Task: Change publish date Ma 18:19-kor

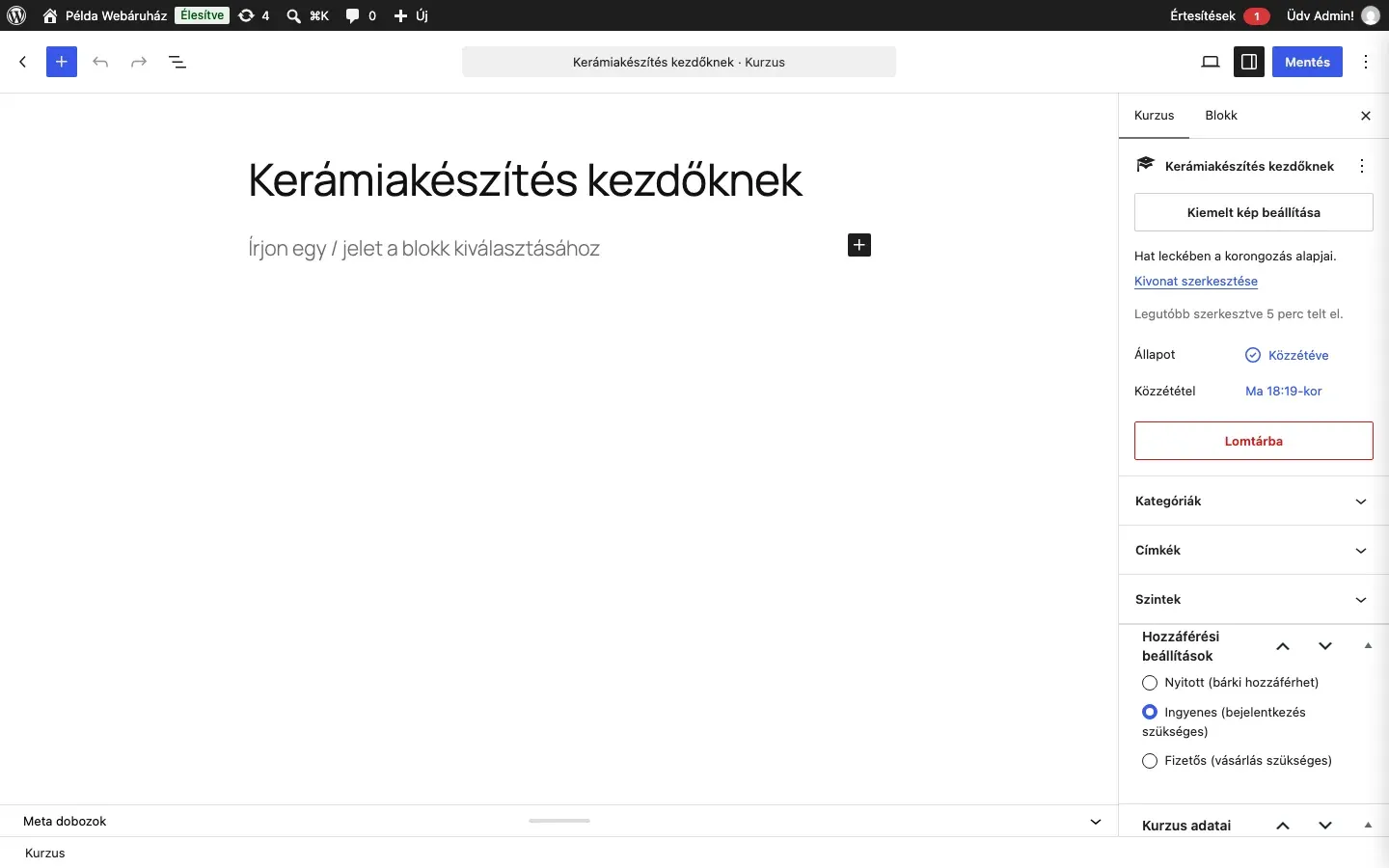Action: tap(1284, 392)
